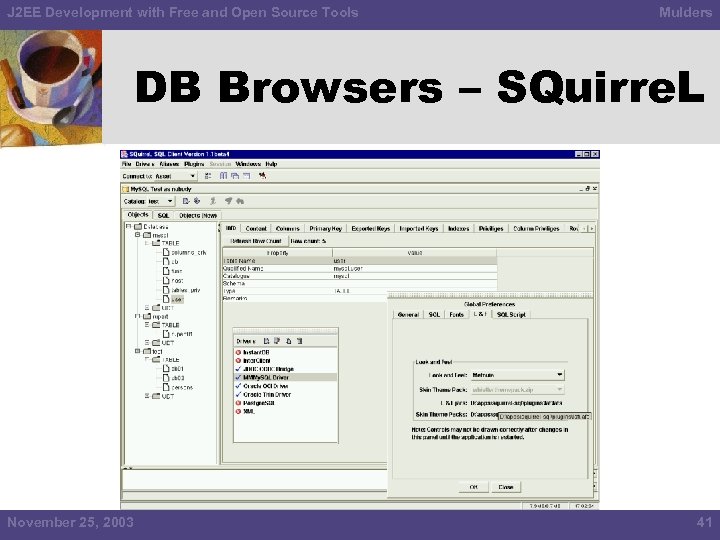The width and height of the screenshot is (720, 540).
Task: Click the session folder icon beside MySQL Test
Action: (125, 189)
